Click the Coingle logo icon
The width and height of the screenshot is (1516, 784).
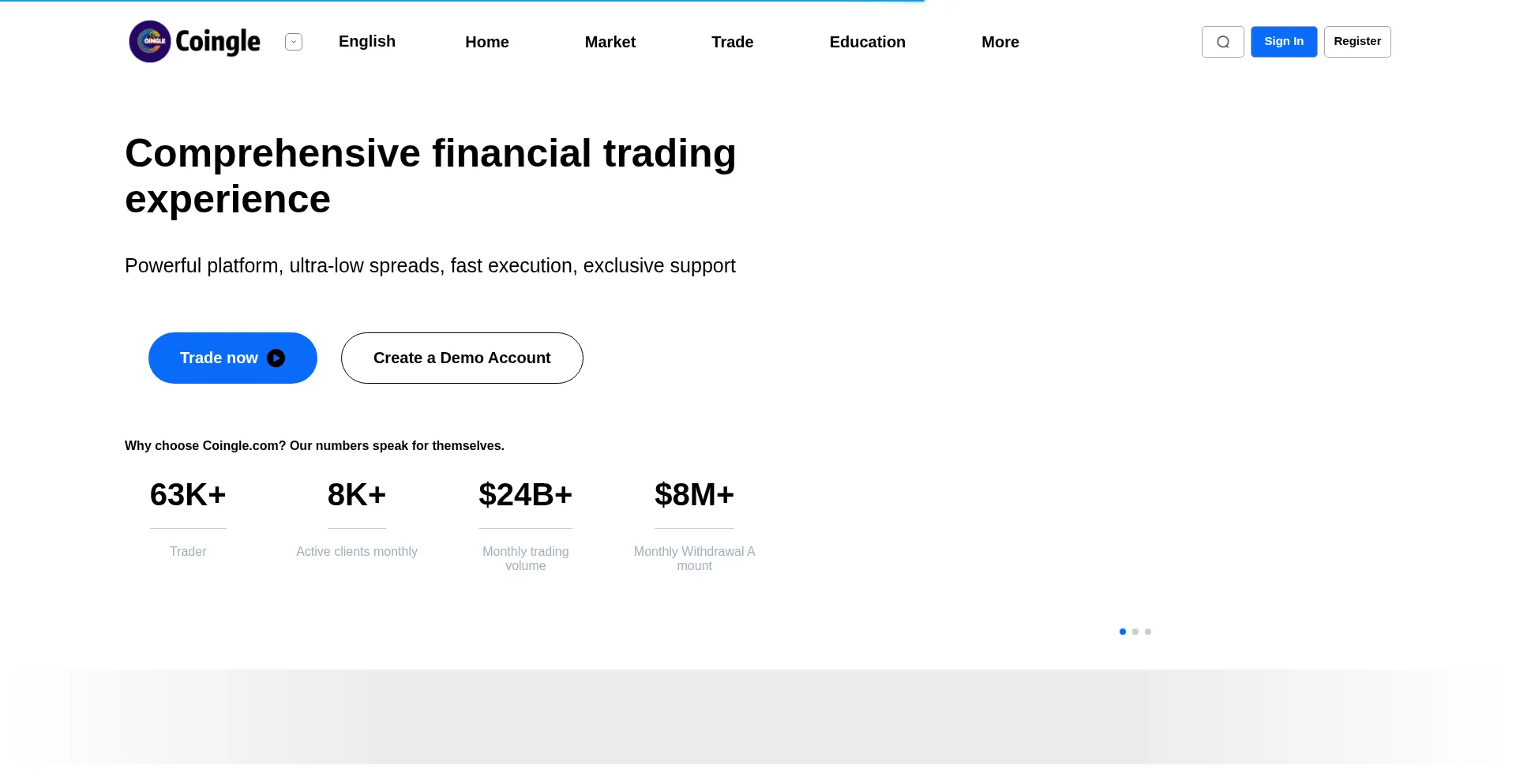(150, 41)
